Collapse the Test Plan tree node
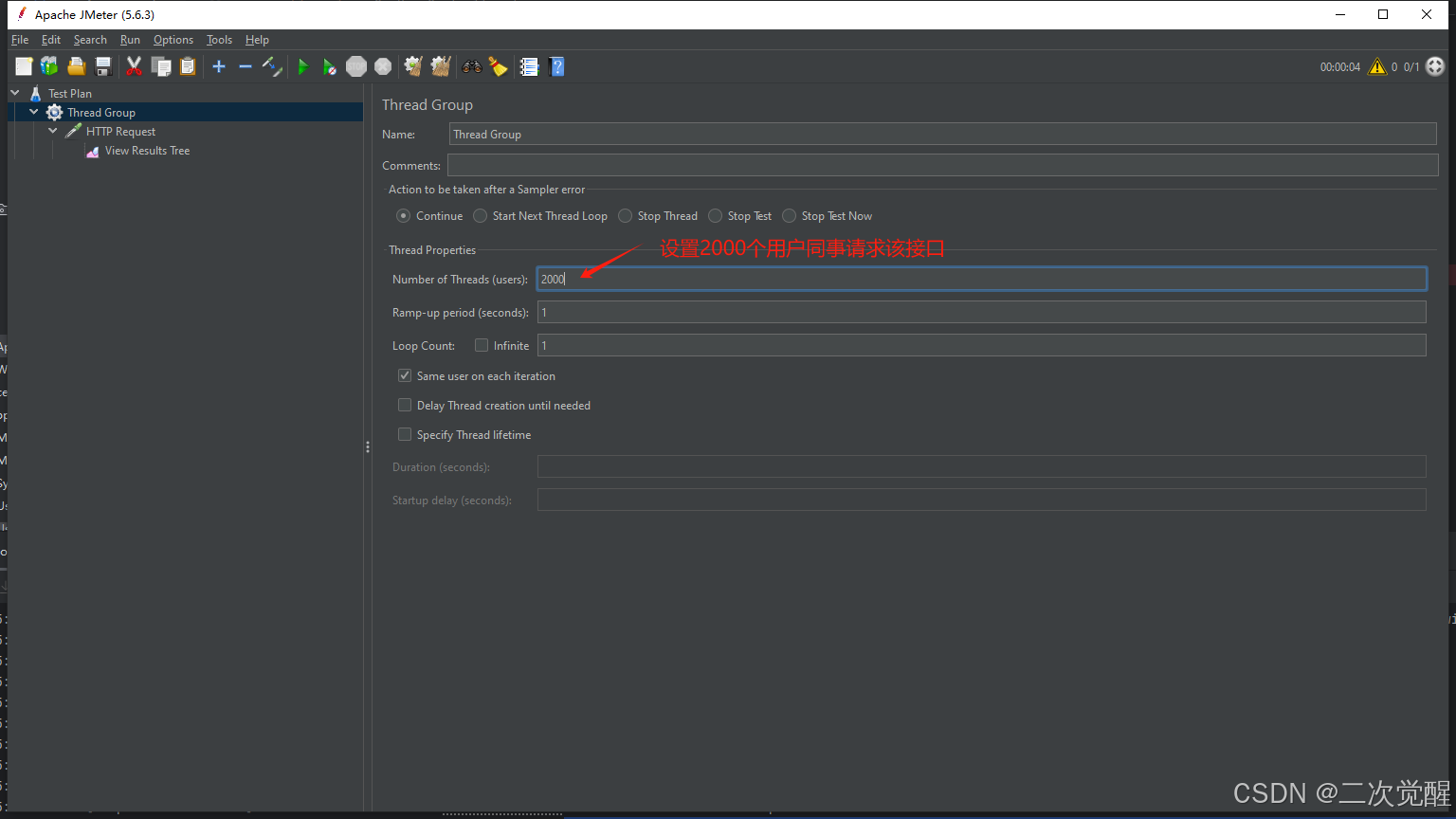Screen dimensions: 1456x819 [x=15, y=93]
